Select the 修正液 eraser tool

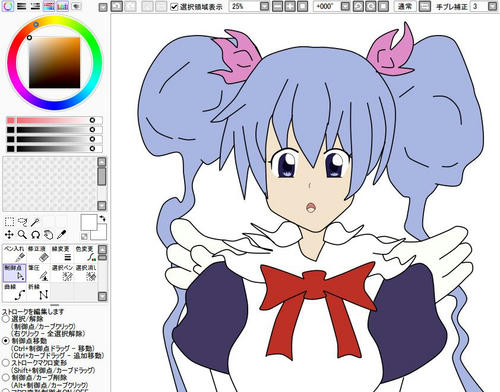point(38,254)
